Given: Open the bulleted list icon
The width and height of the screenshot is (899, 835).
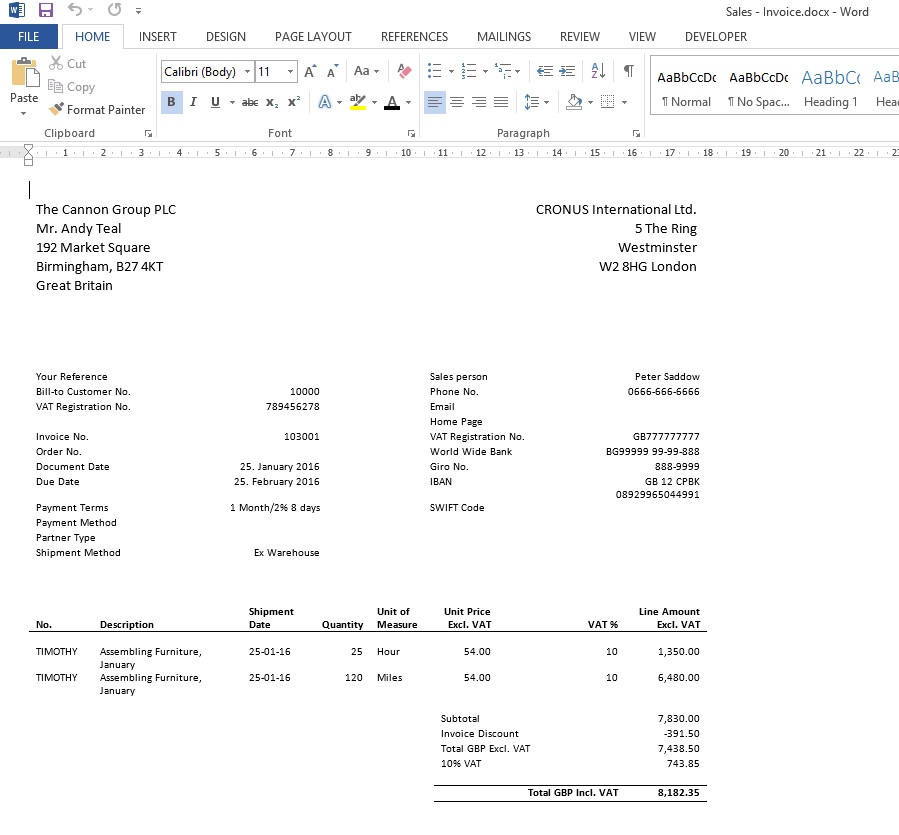Looking at the screenshot, I should click(433, 71).
